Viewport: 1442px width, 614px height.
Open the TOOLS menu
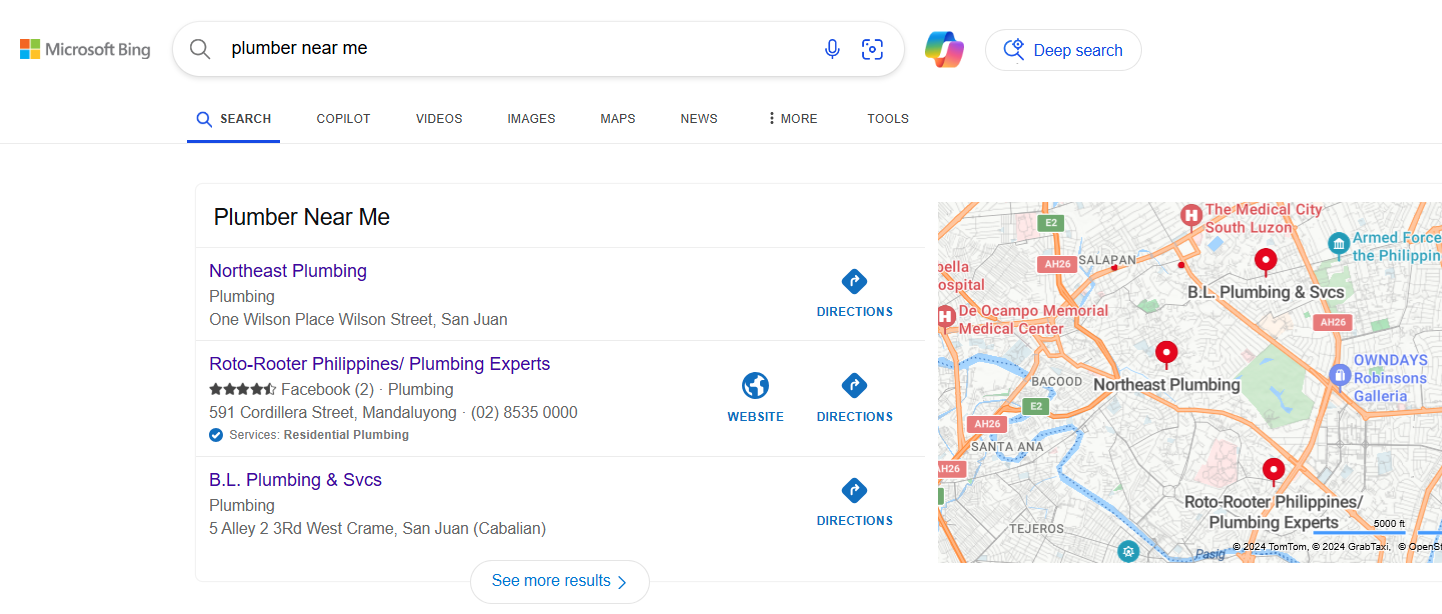tap(888, 119)
